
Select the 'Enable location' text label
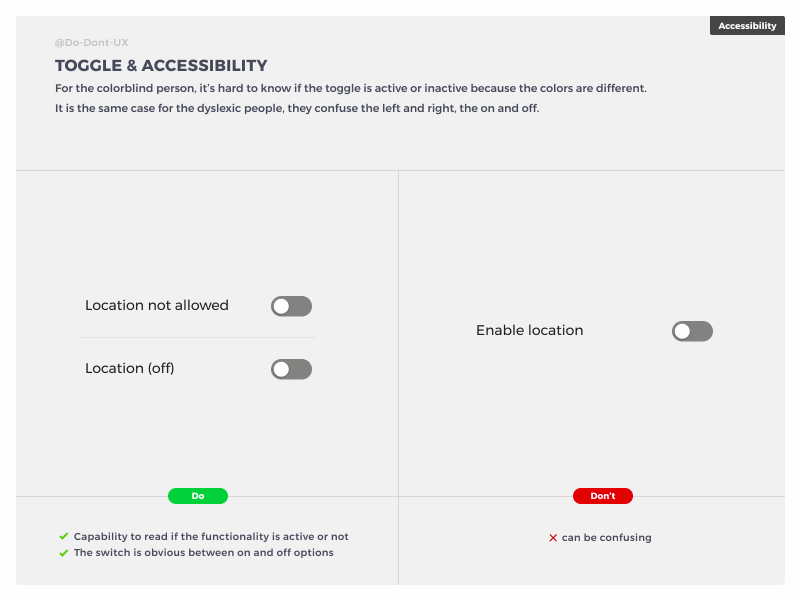529,330
